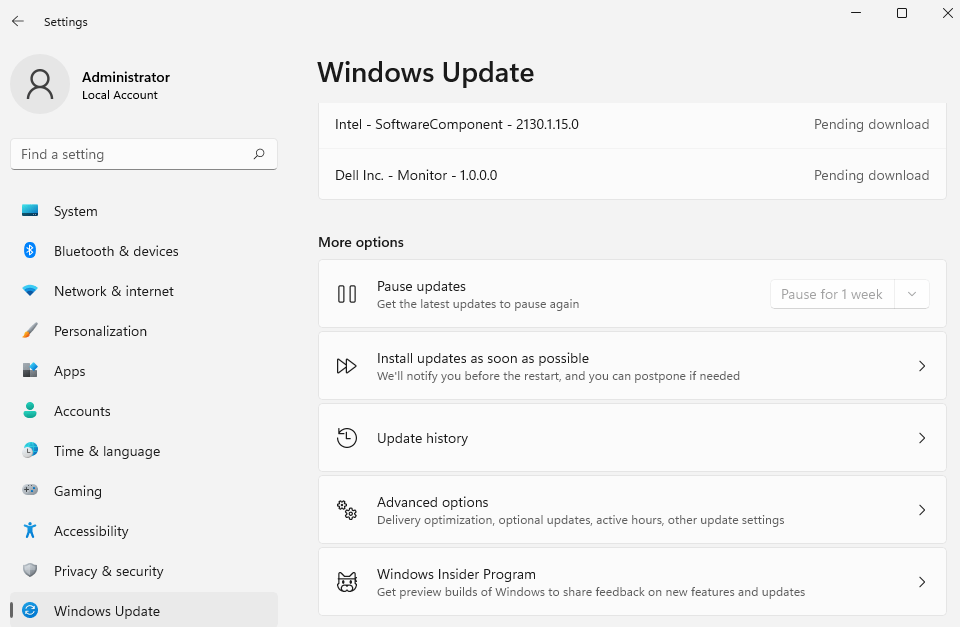Image resolution: width=960 pixels, height=627 pixels.
Task: Maximize the Settings window
Action: click(x=902, y=13)
